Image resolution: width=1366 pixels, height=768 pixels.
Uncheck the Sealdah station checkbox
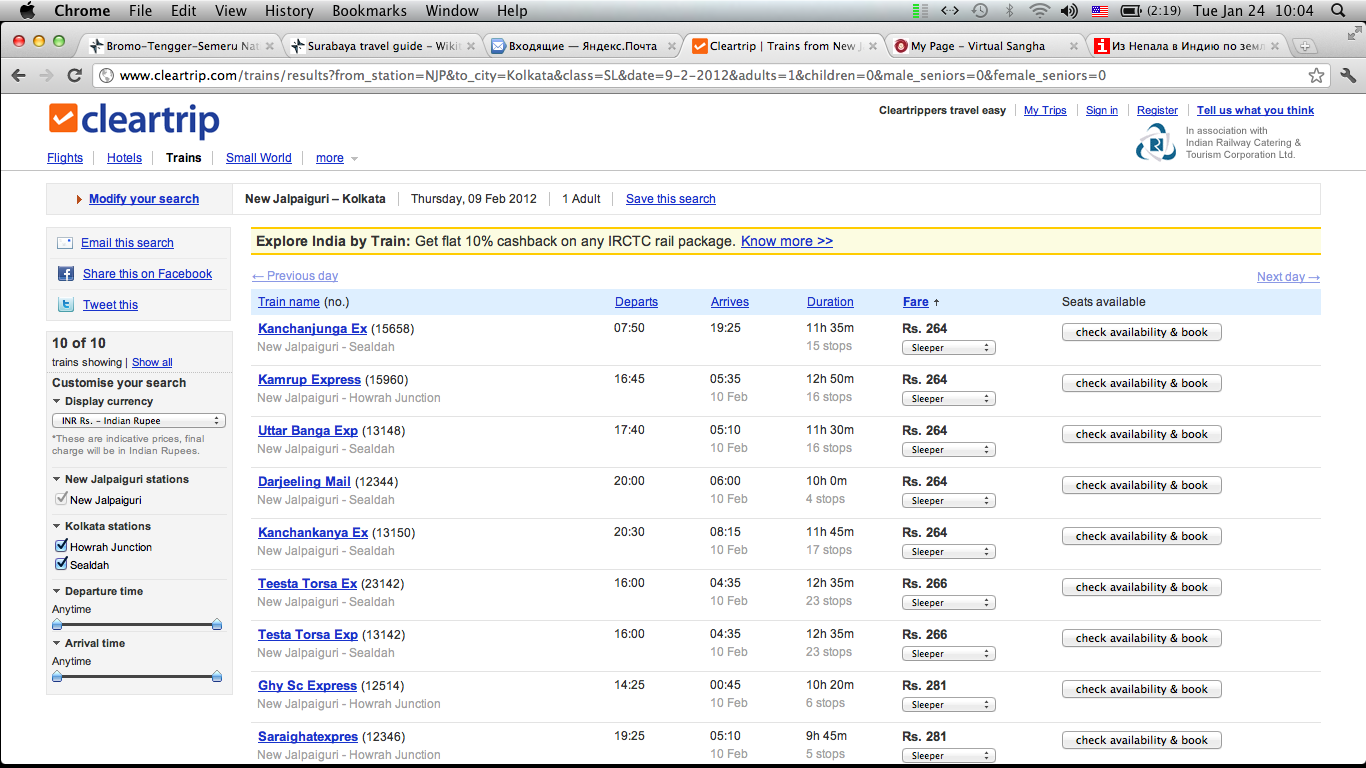[61, 565]
